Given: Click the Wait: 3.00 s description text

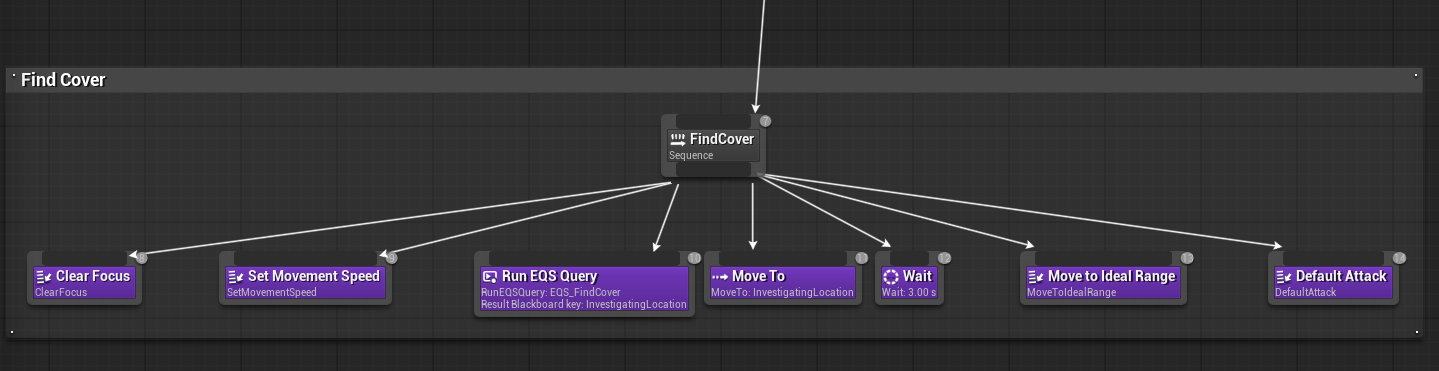Looking at the screenshot, I should pos(909,293).
